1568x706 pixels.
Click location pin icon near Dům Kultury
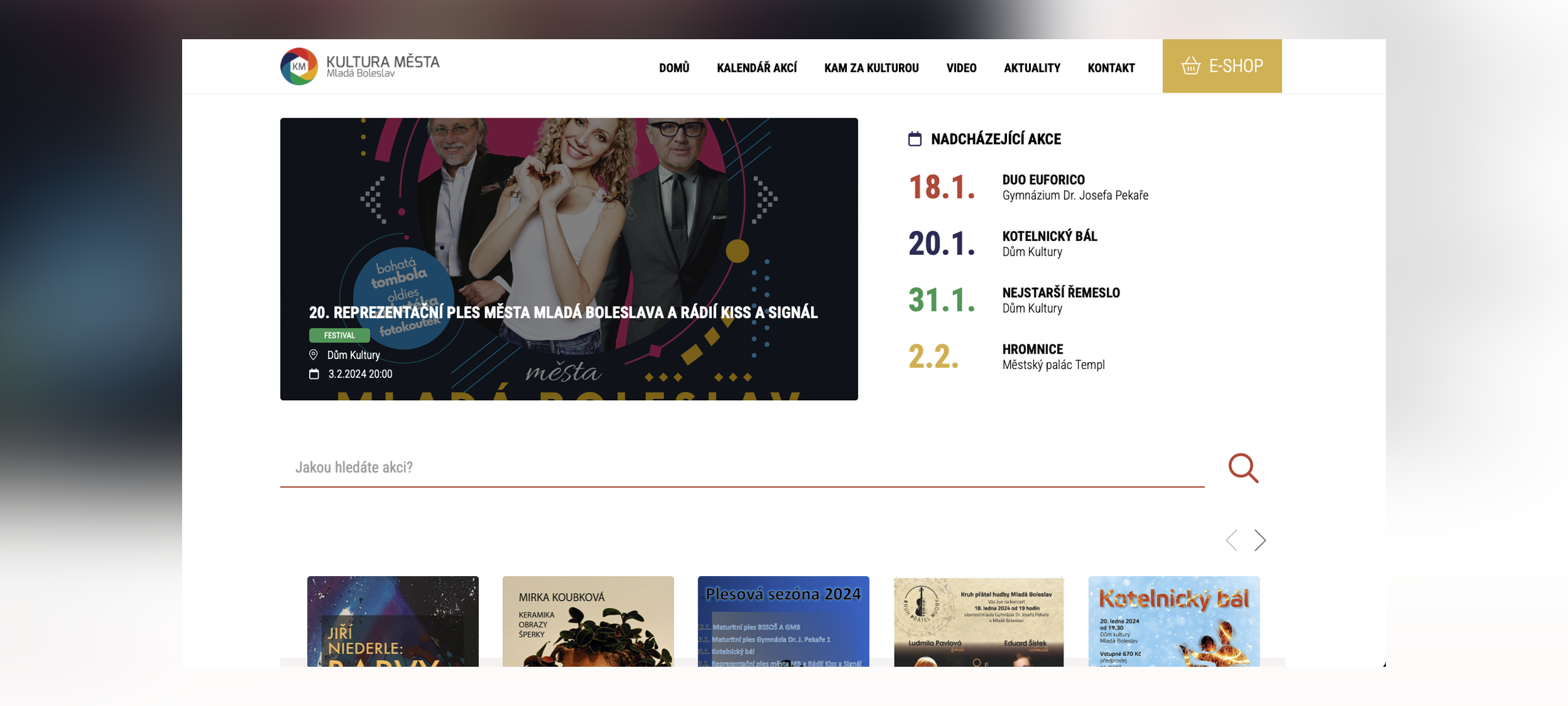[x=313, y=355]
